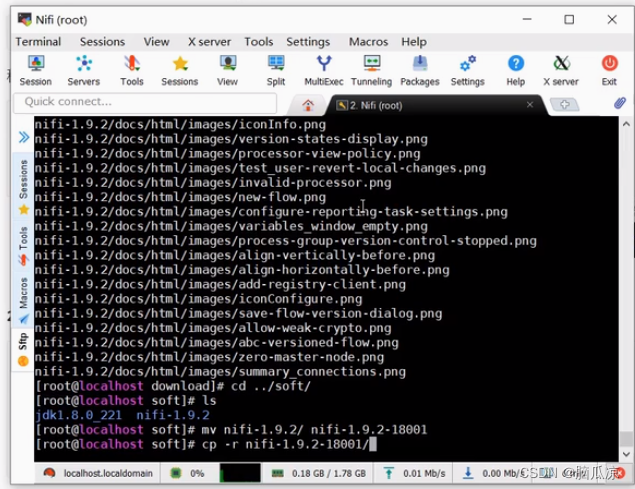
Task: Click the Tools toolbar icon
Action: tap(132, 70)
